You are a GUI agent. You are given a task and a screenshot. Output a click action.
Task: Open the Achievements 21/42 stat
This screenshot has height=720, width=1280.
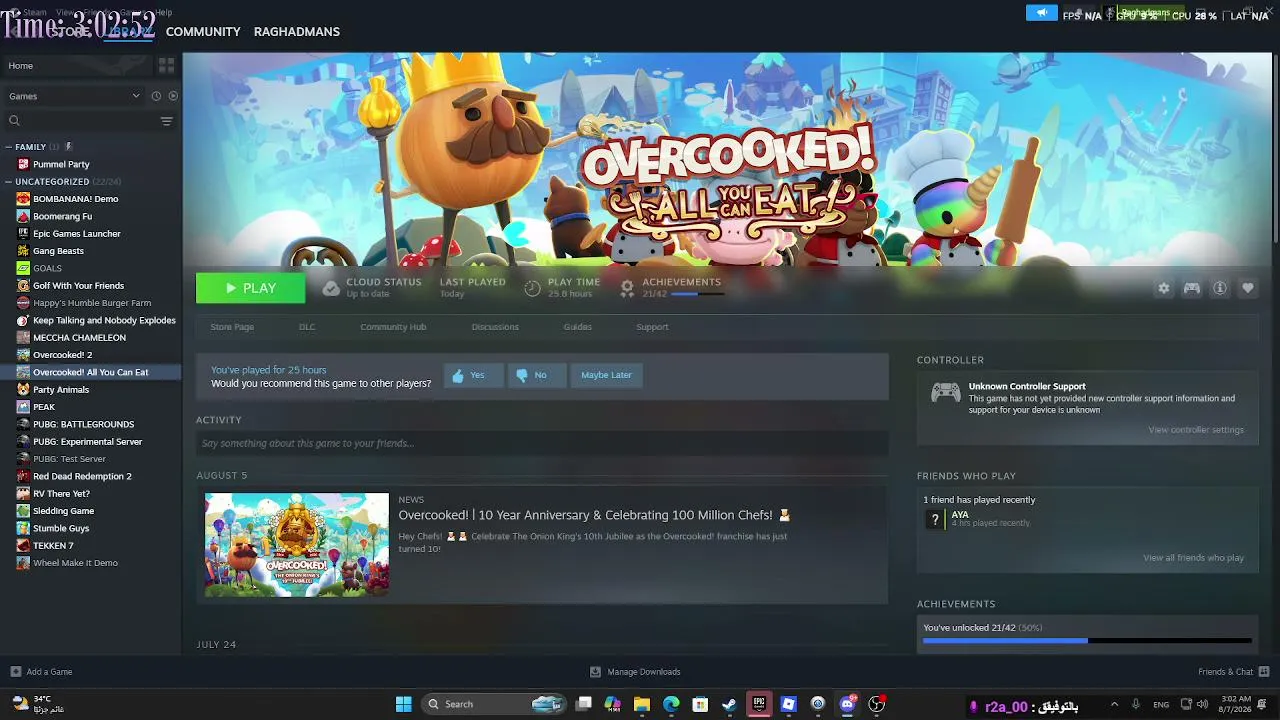pyautogui.click(x=671, y=288)
